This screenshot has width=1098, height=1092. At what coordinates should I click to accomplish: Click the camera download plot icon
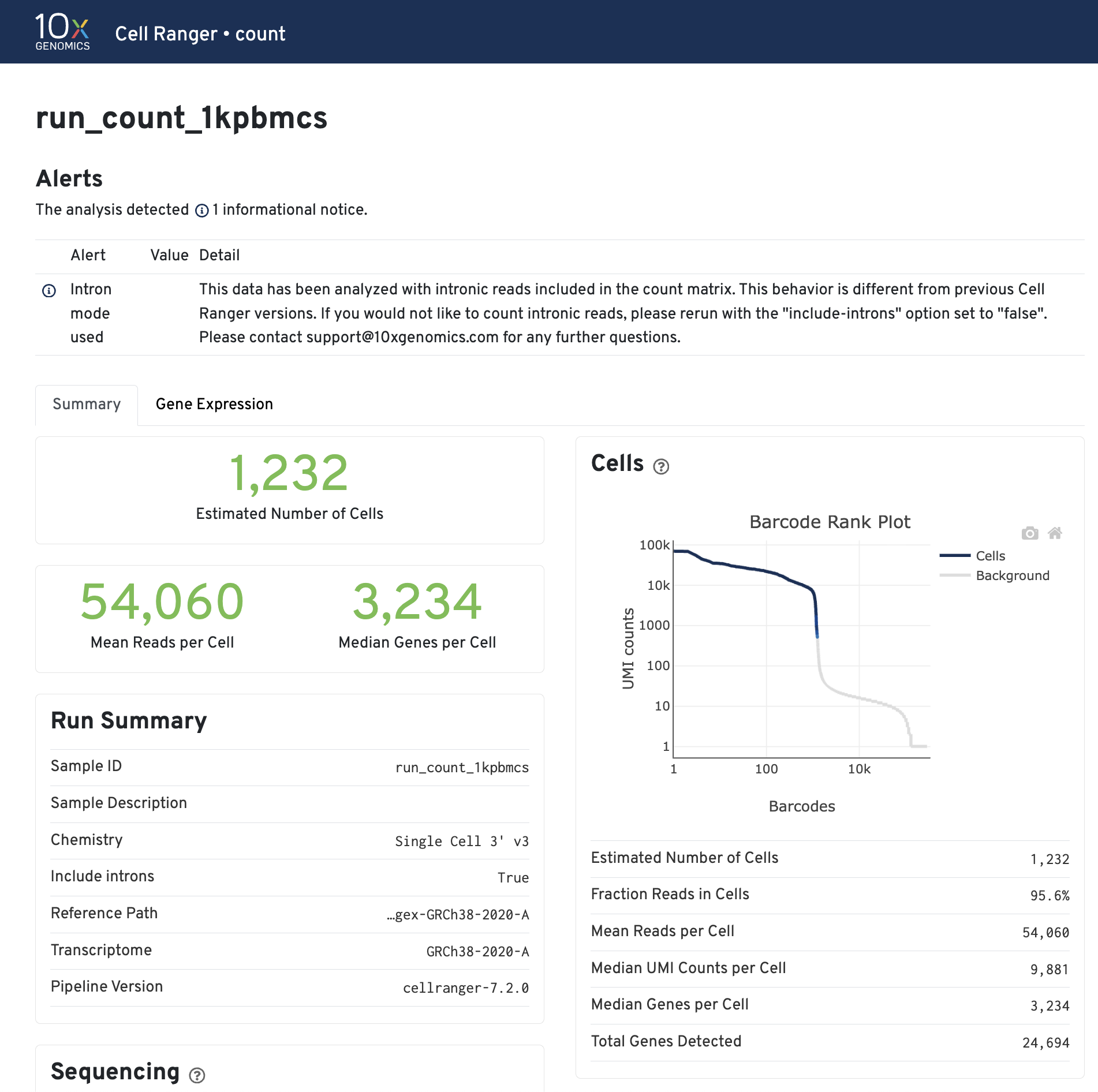pyautogui.click(x=1029, y=533)
